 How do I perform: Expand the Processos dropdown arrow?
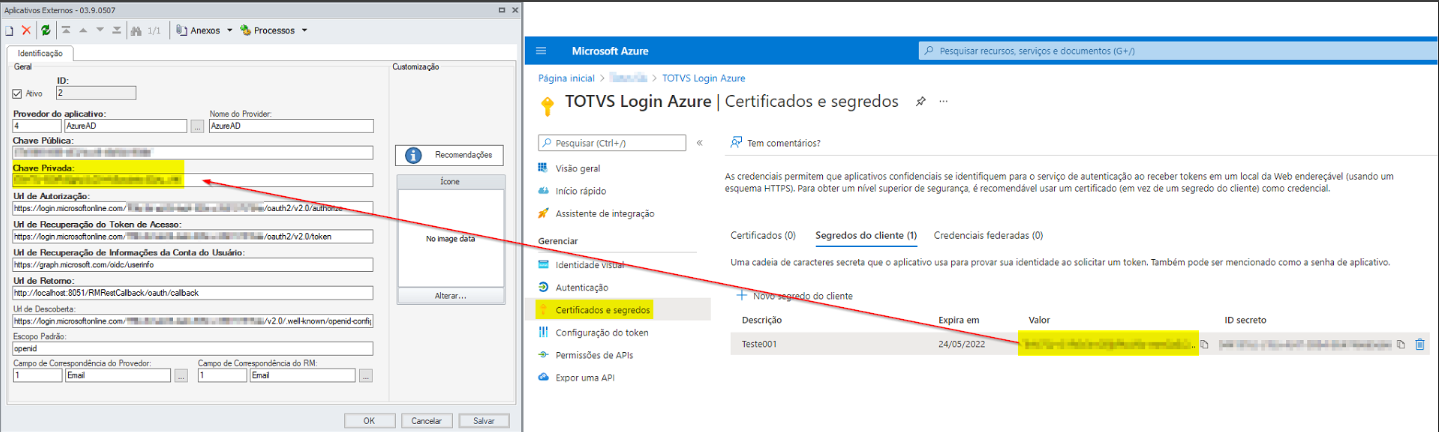(x=304, y=30)
